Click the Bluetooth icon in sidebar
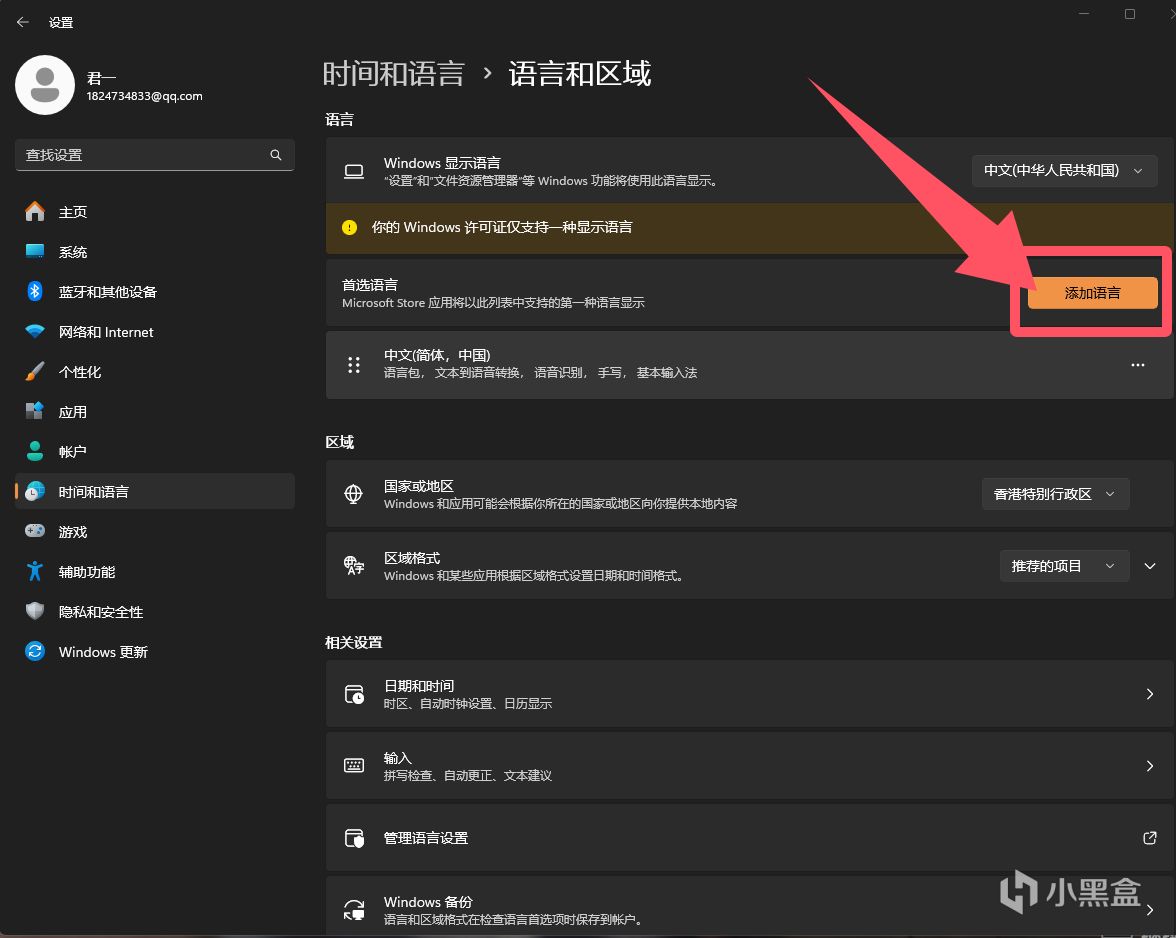 [x=34, y=291]
